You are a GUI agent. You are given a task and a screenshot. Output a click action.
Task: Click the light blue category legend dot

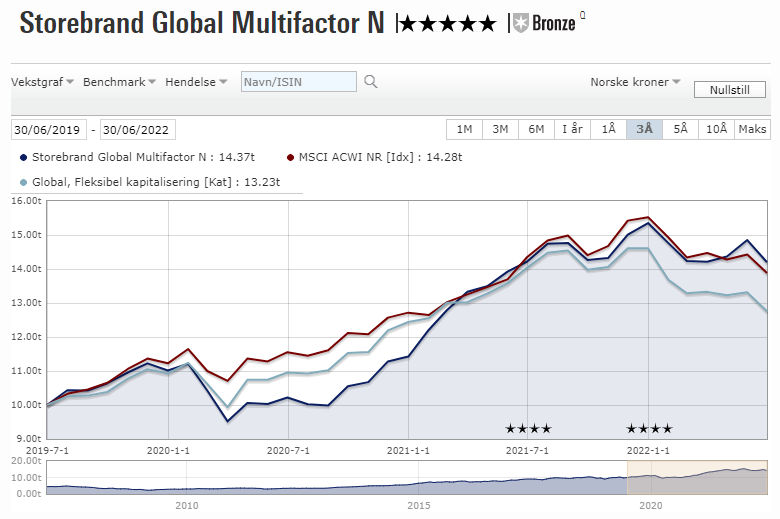click(23, 183)
